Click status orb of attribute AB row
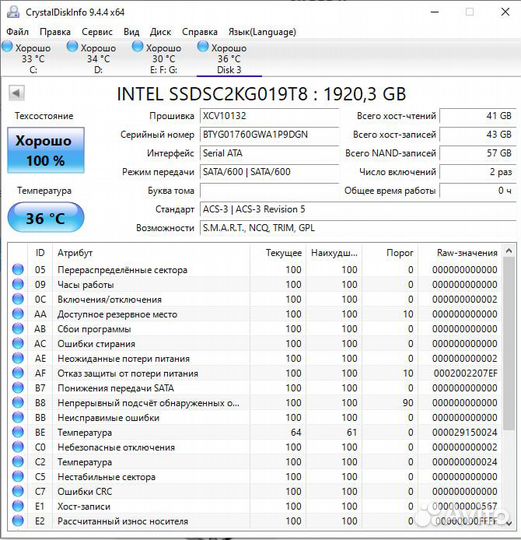The height and width of the screenshot is (540, 521). click(18, 329)
